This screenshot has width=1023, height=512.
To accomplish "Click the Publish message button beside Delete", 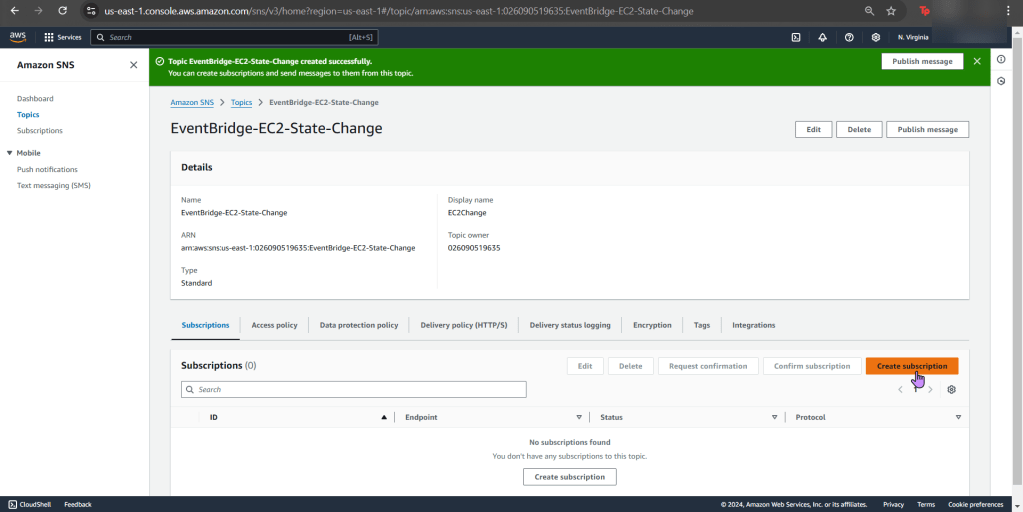I will pos(927,129).
